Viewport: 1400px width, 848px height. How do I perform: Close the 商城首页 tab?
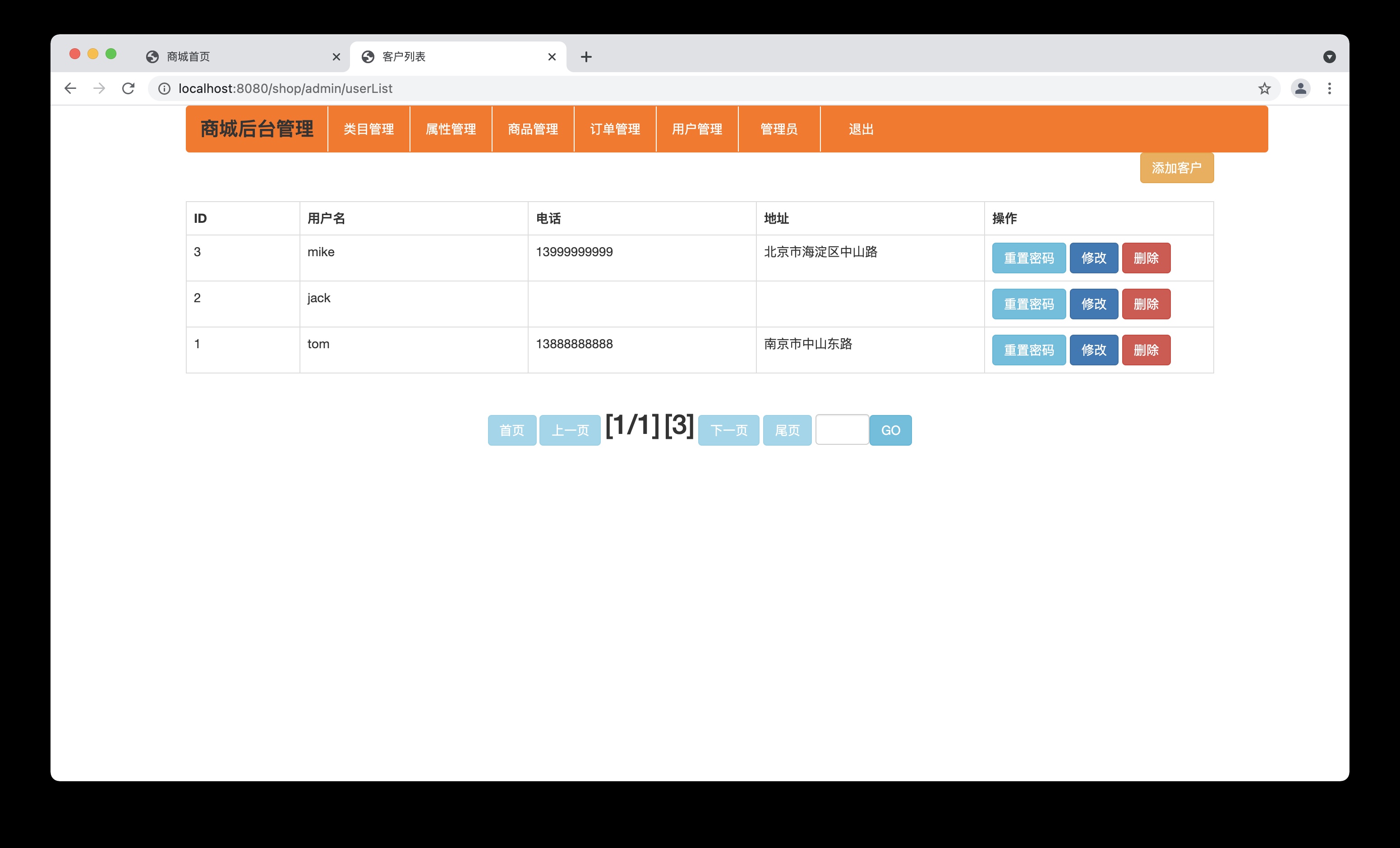pos(336,57)
